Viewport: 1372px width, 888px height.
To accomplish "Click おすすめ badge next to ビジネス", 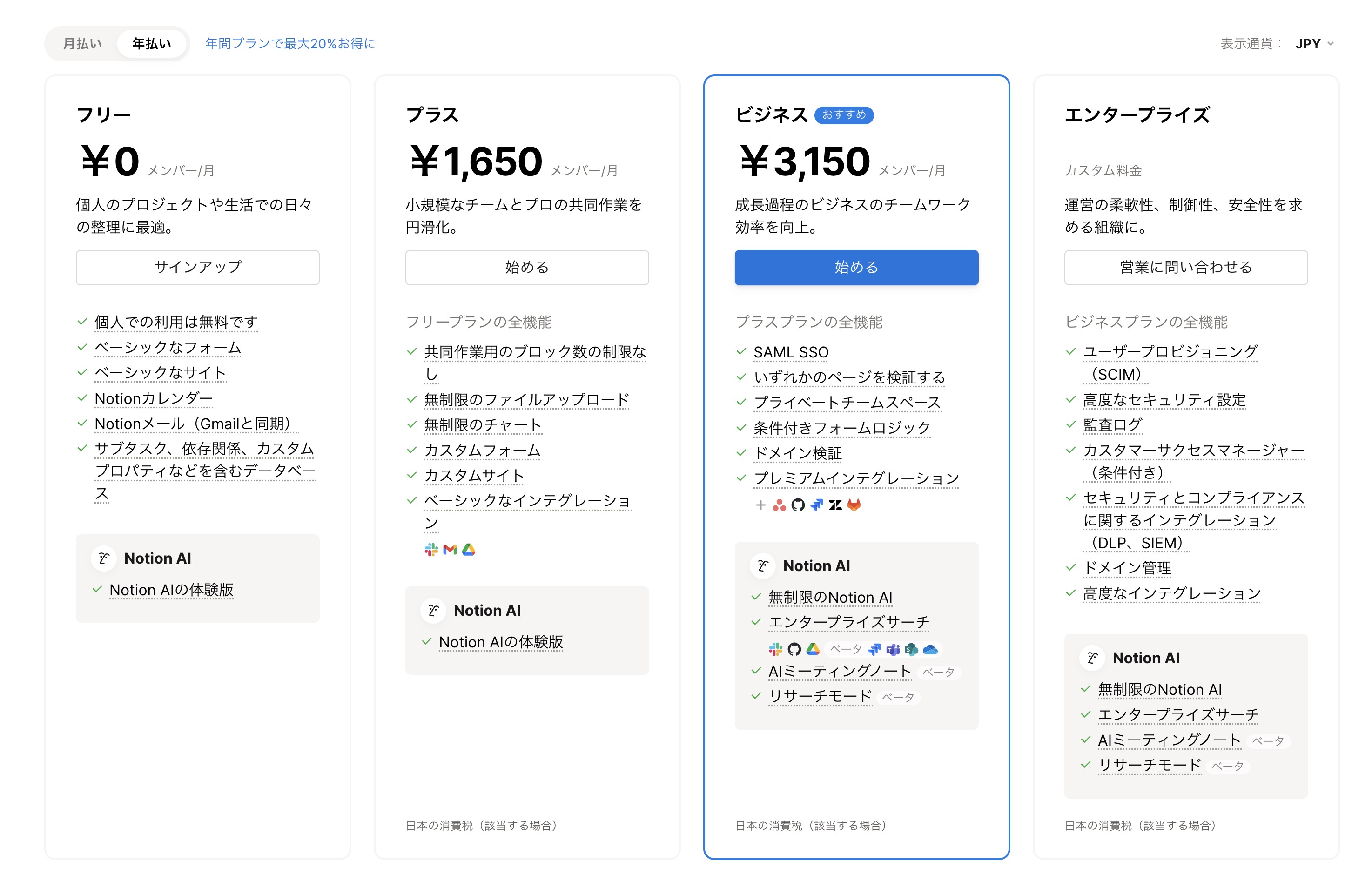I will 844,115.
